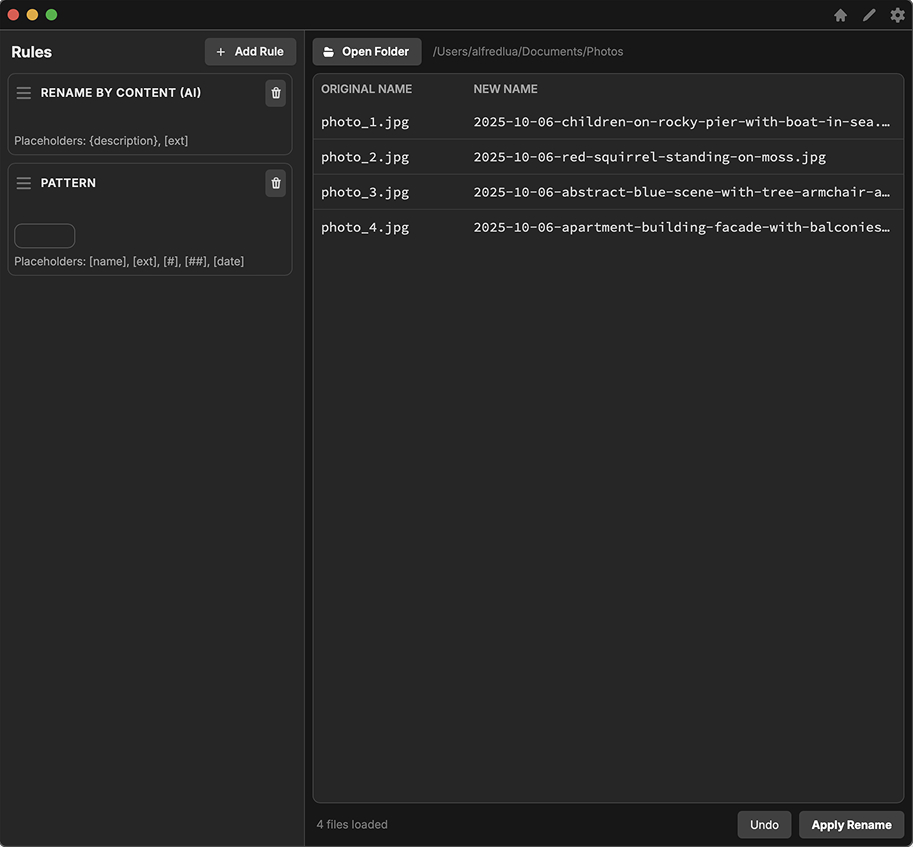Click the Pattern rule drag handle
Image resolution: width=913 pixels, height=847 pixels.
tap(24, 183)
